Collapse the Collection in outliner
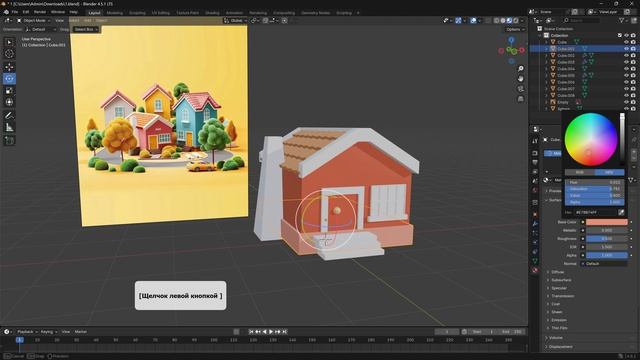 coord(540,36)
